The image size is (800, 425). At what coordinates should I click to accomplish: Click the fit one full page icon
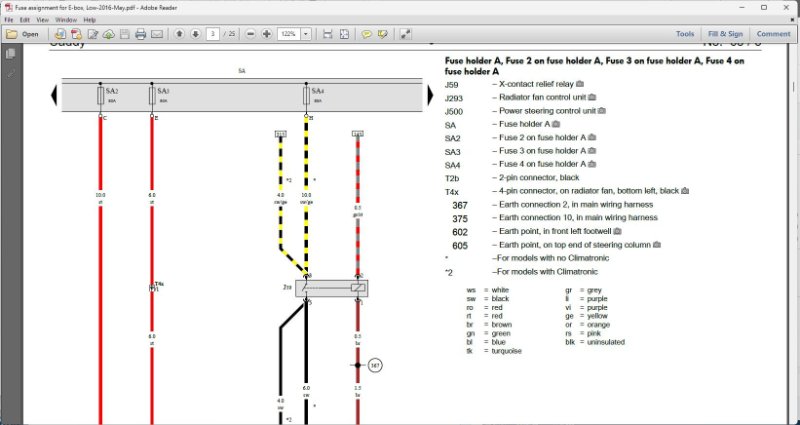[344, 34]
